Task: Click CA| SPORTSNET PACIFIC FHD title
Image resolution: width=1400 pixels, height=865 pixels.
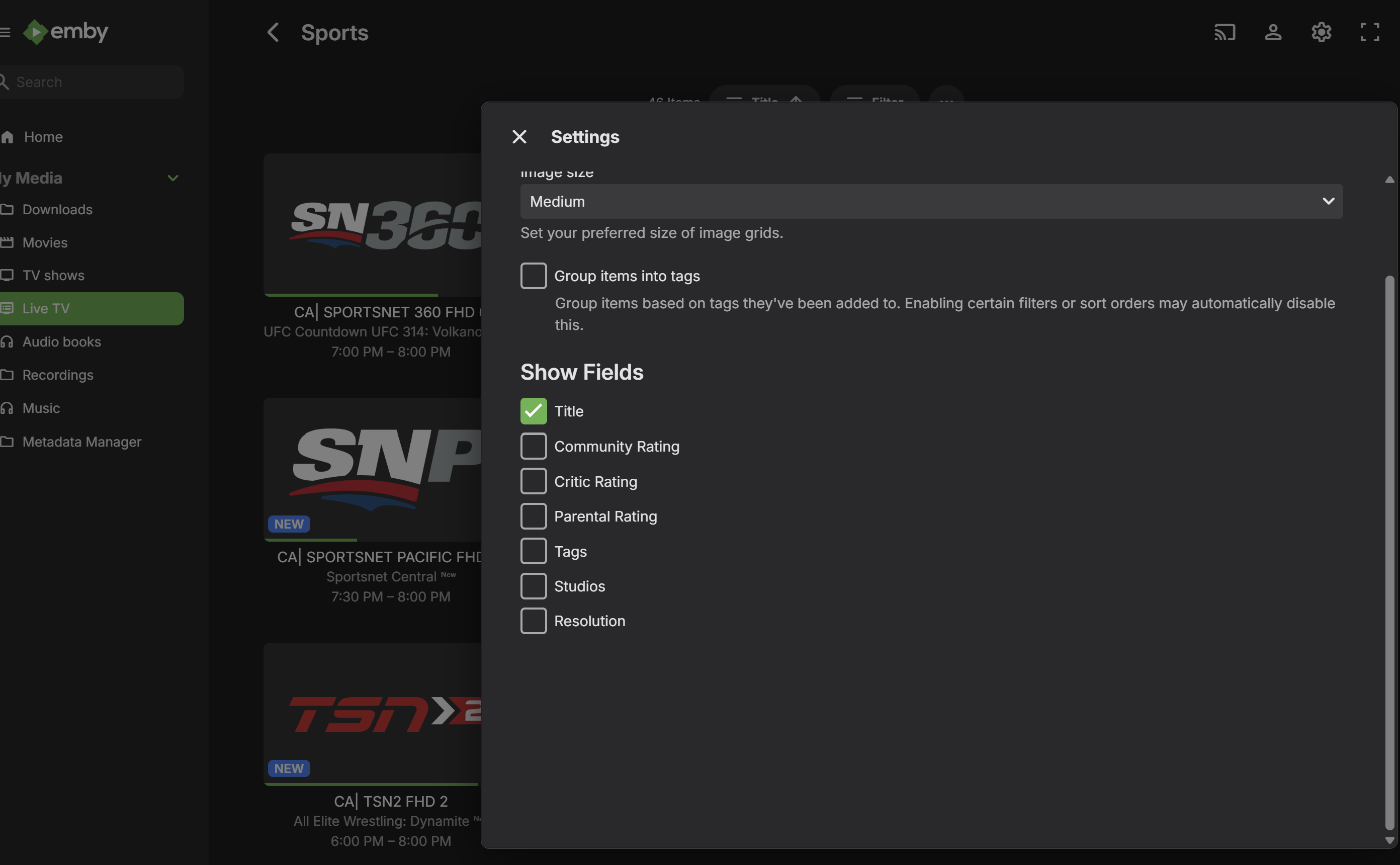Action: click(x=379, y=557)
